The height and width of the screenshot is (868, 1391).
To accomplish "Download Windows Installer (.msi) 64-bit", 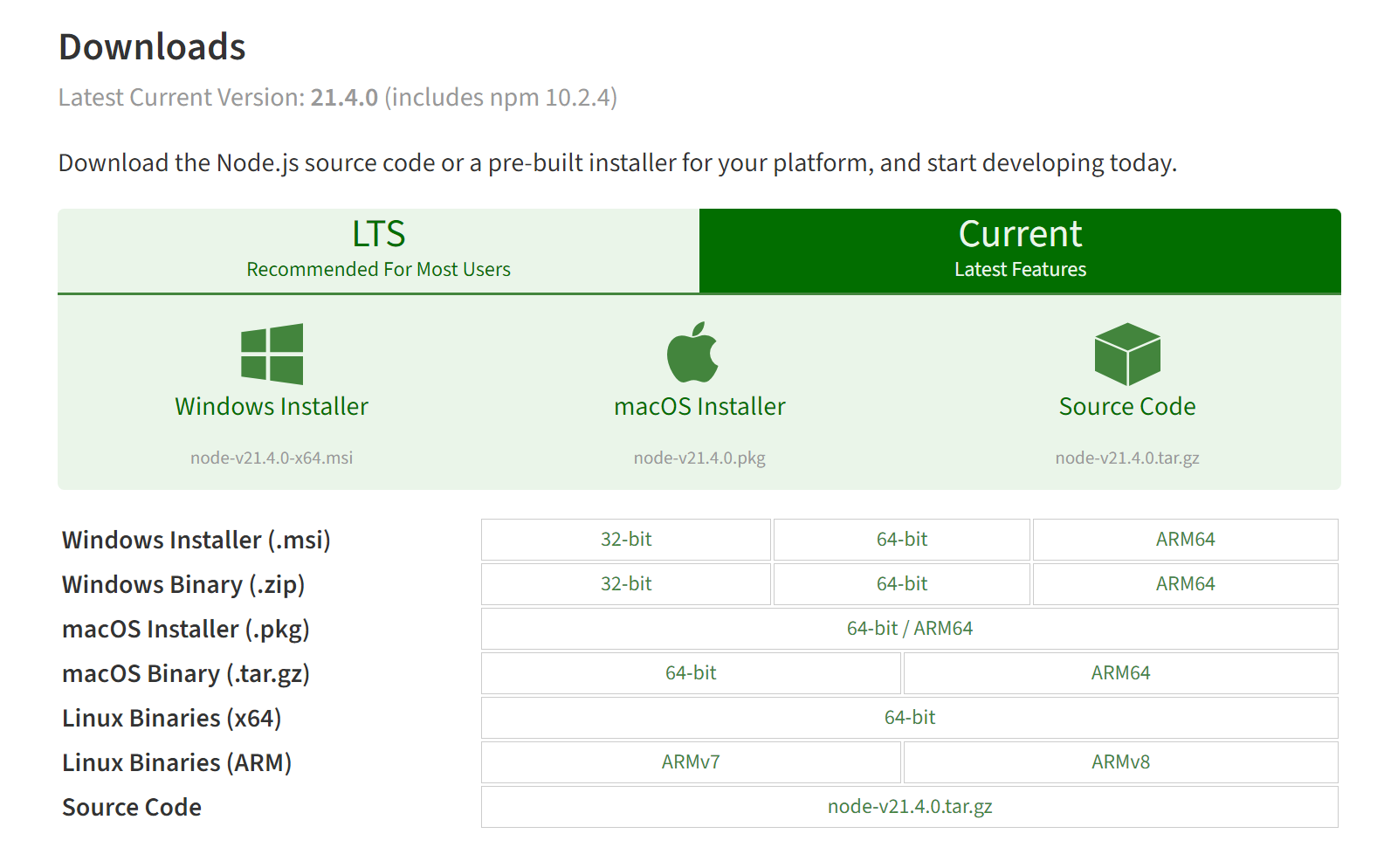I will [902, 540].
